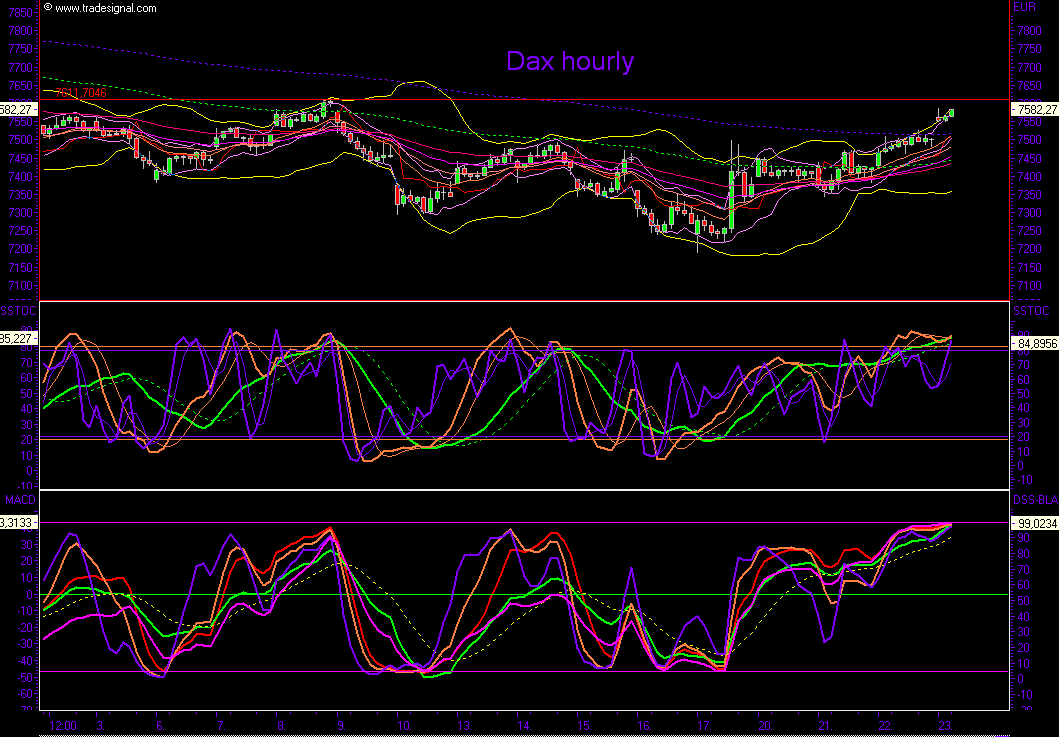The image size is (1059, 737).
Task: Click the copyright symbol before tradesignal
Action: (x=47, y=7)
